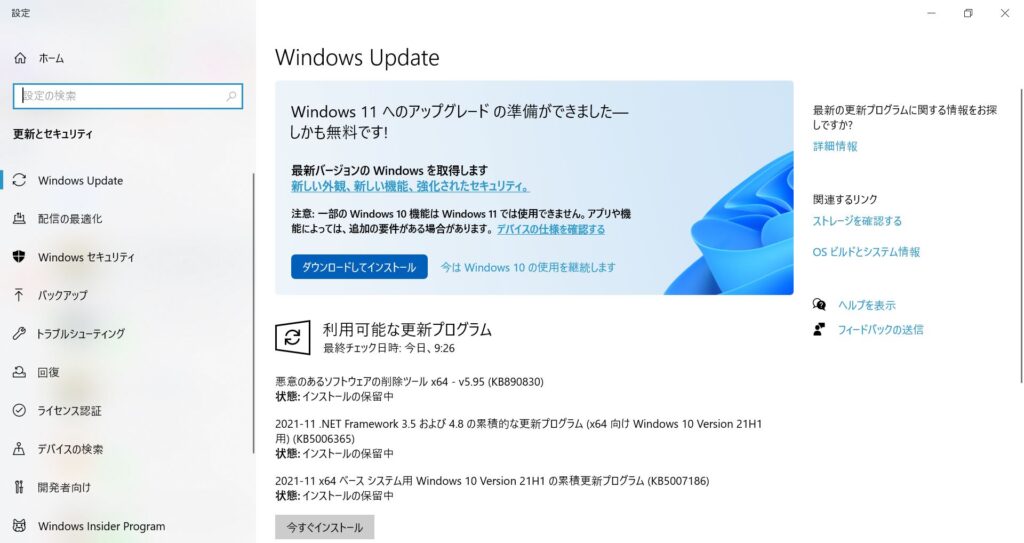
Task: Click the デバイスの検索 person icon
Action: point(20,449)
